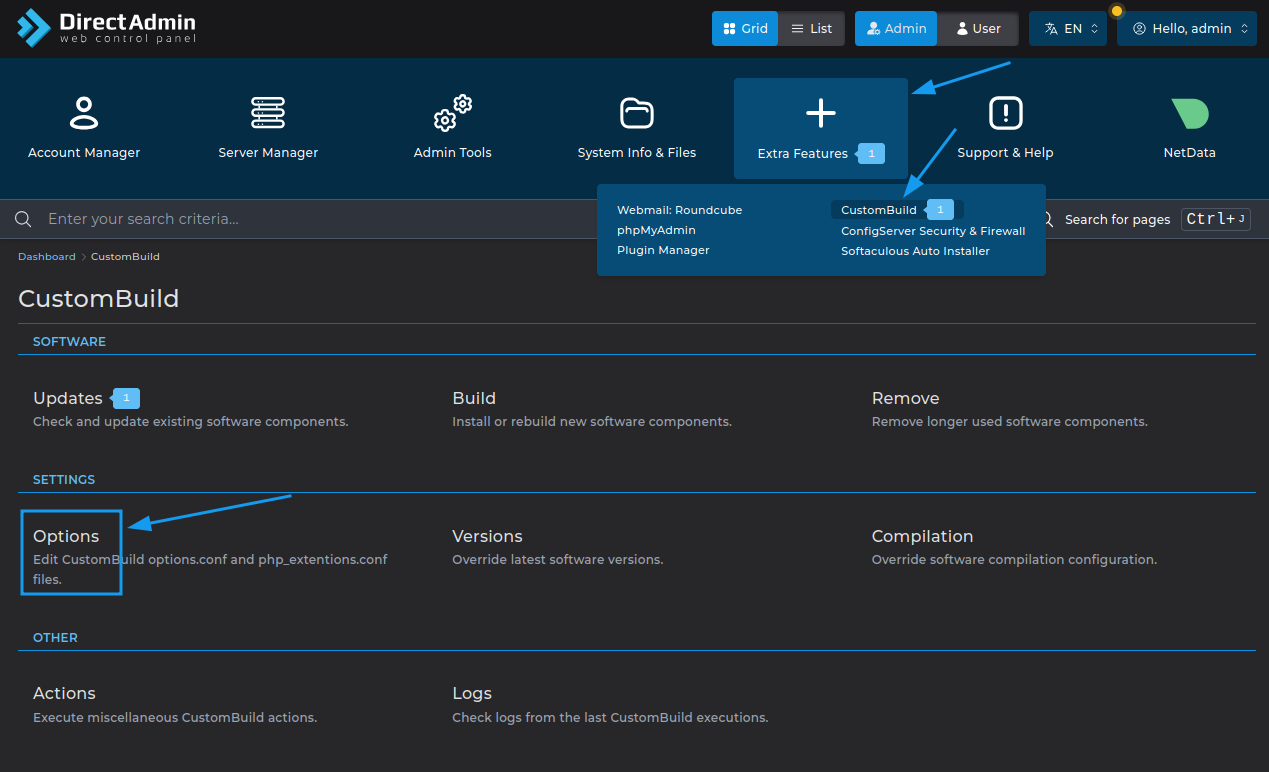This screenshot has height=772, width=1269.
Task: Click the Account Manager label
Action: point(84,153)
